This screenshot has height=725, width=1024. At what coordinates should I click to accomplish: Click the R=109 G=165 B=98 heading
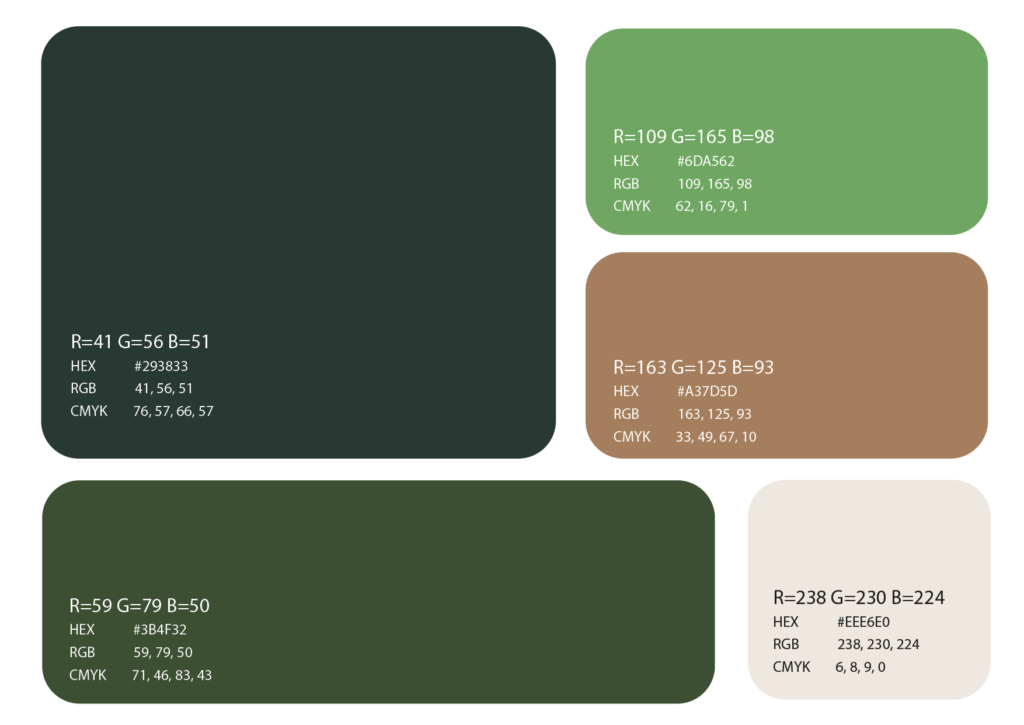click(694, 137)
